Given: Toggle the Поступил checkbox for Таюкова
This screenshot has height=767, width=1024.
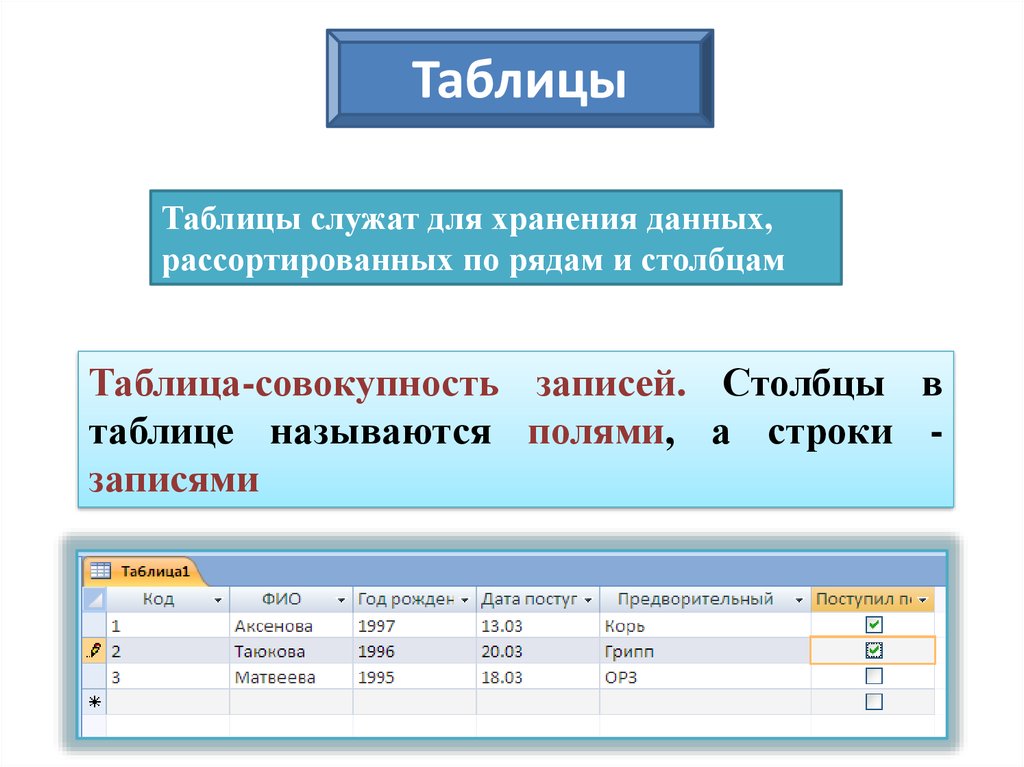Looking at the screenshot, I should (x=874, y=650).
